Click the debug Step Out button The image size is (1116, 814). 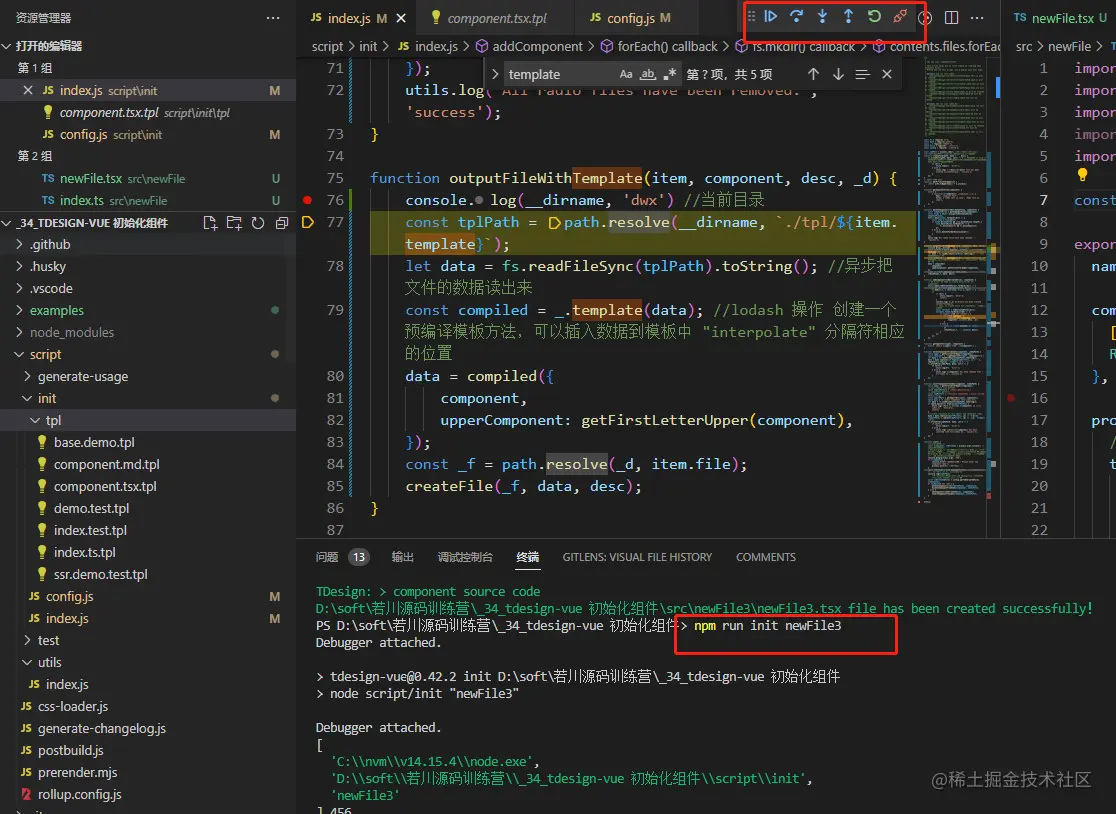(x=848, y=16)
